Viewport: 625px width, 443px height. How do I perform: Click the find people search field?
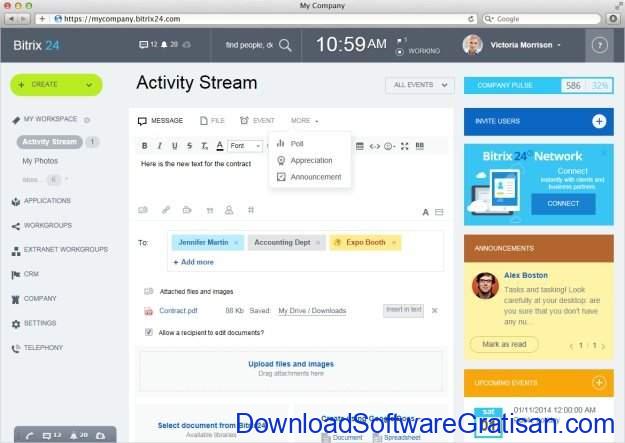click(x=249, y=45)
